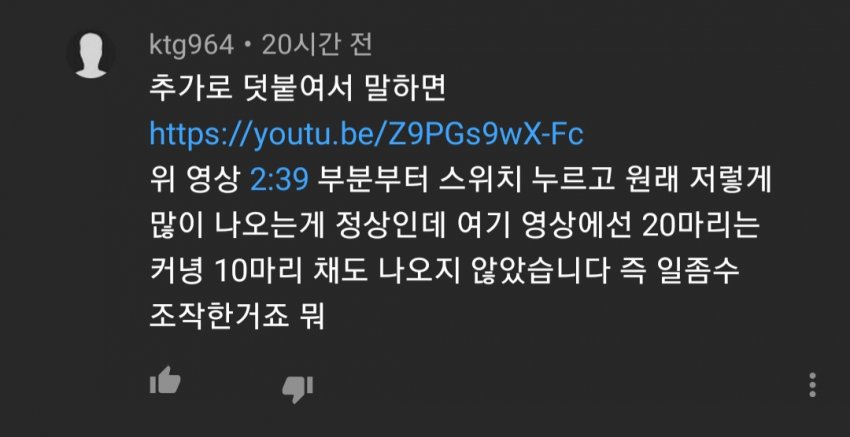Screen dimensions: 850x437
Task: Like the comment with thumbs-up icon
Action: 165,380
